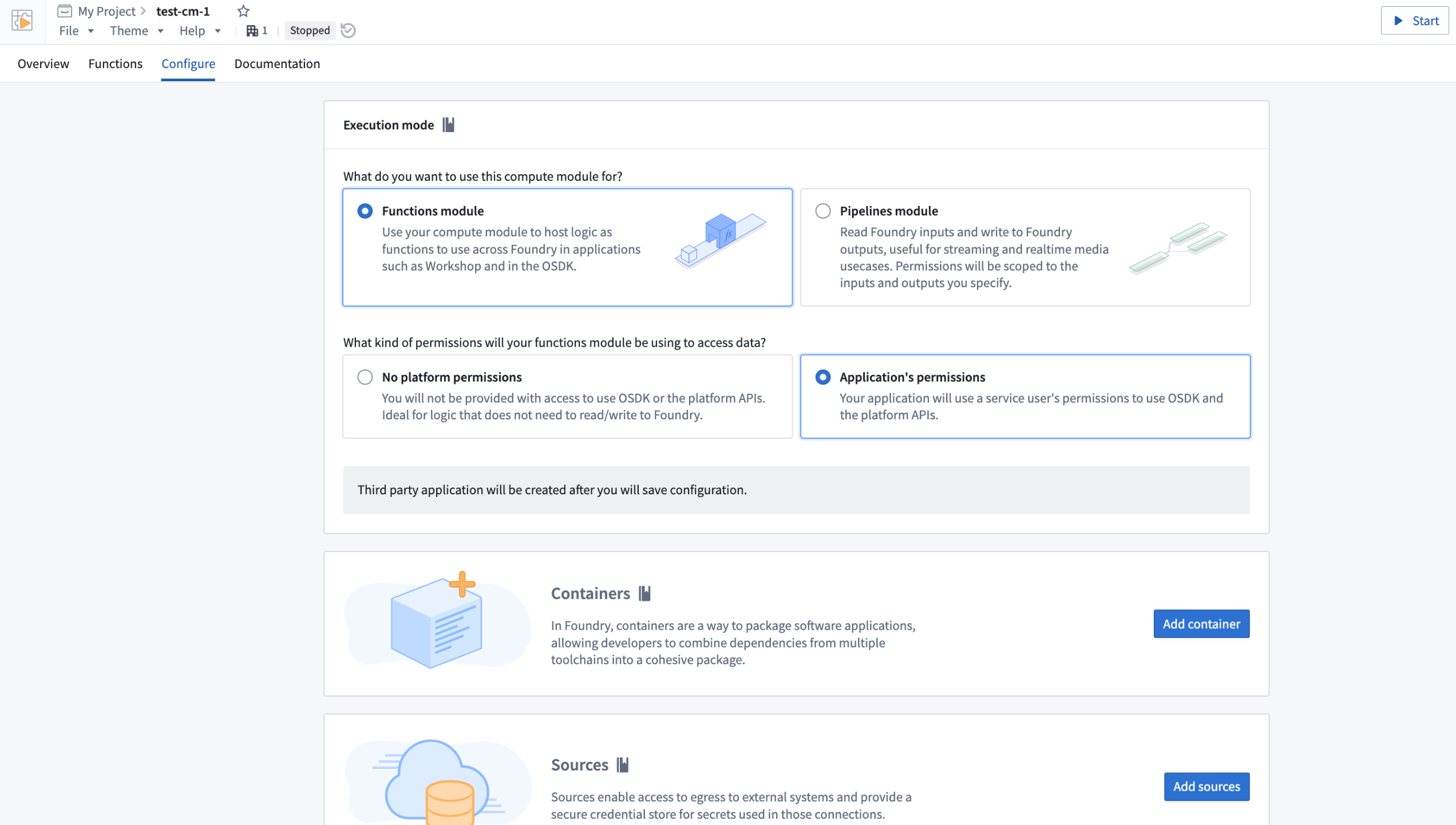Click the organization building icon with count 1
The image size is (1456, 825).
click(x=252, y=30)
